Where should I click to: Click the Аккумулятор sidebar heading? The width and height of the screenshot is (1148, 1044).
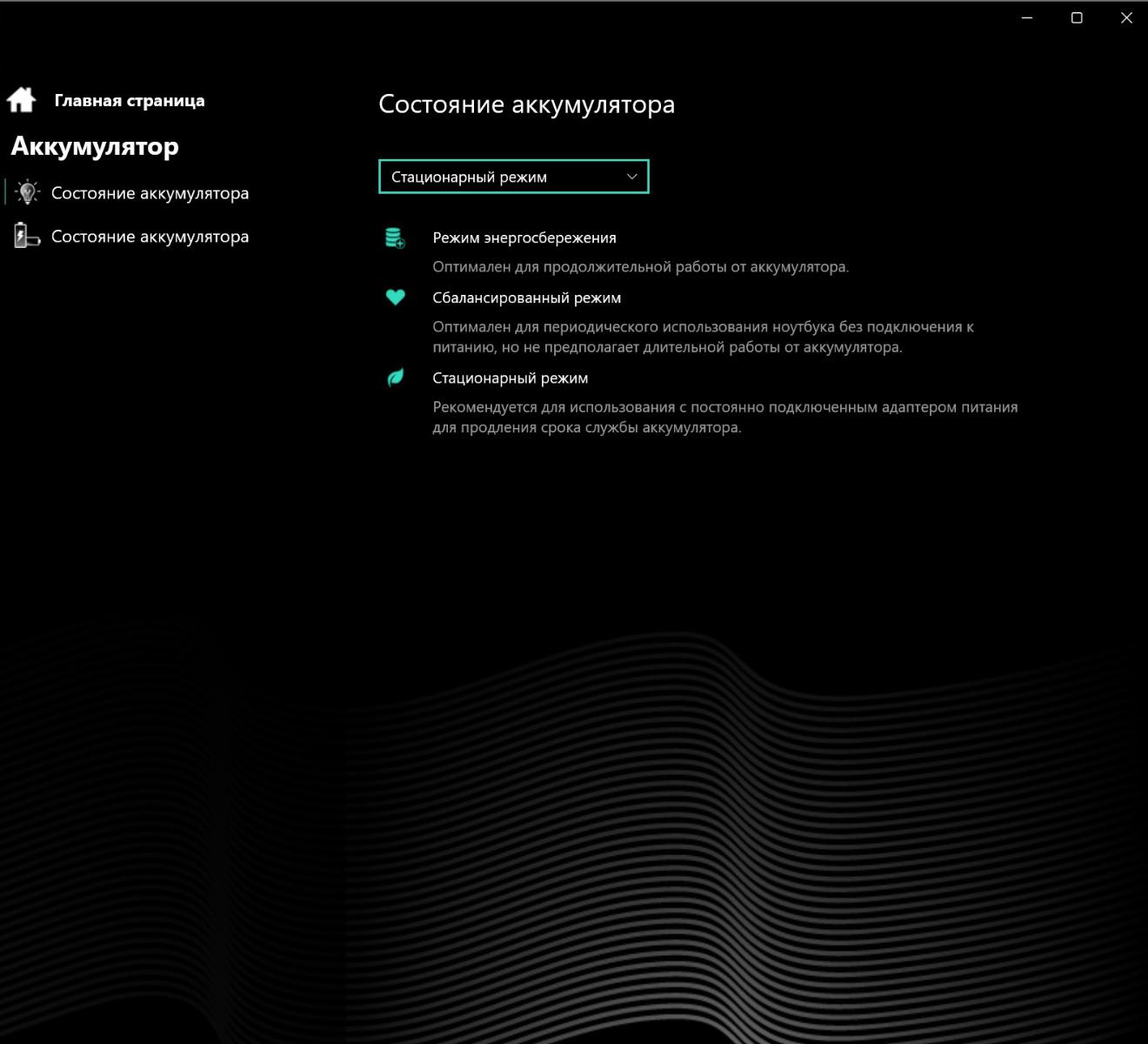95,146
